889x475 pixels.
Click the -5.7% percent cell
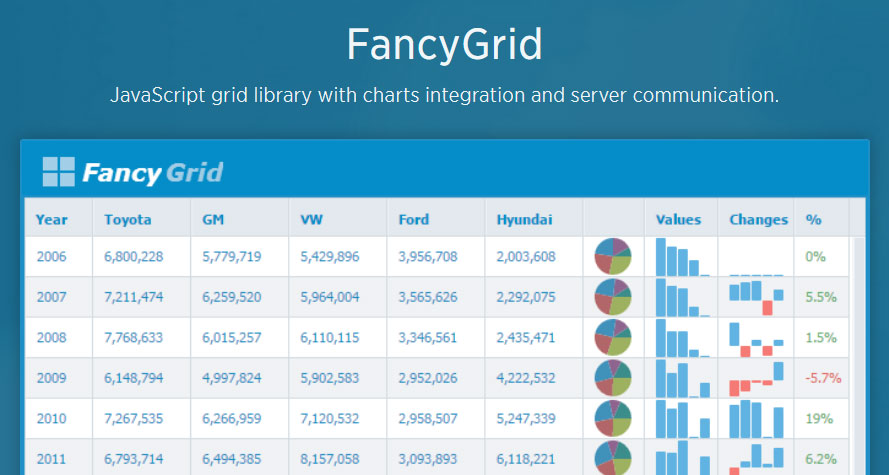(x=821, y=378)
